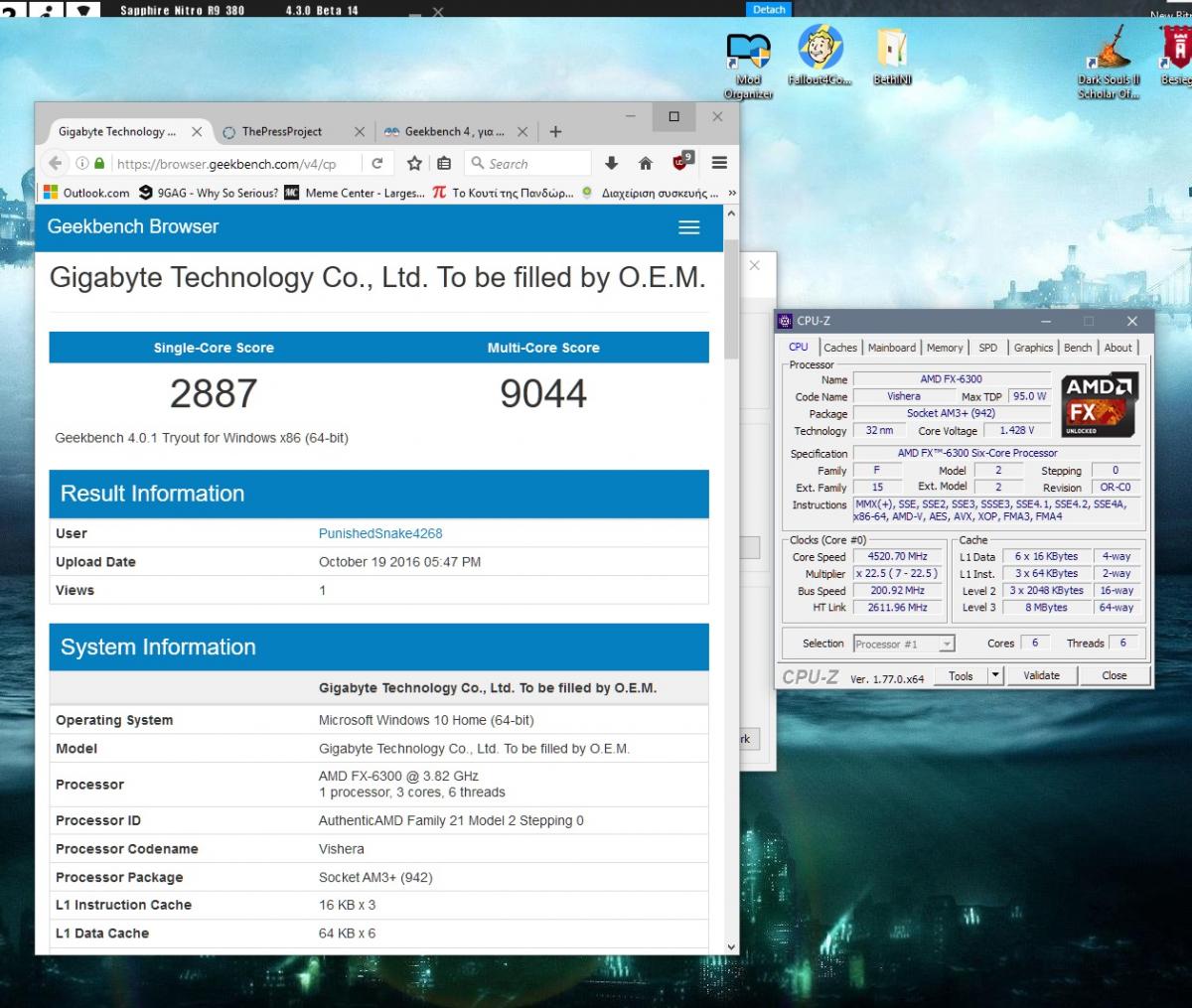Click the Multi-Core Score value 9044
1192x1008 pixels.
(x=543, y=394)
